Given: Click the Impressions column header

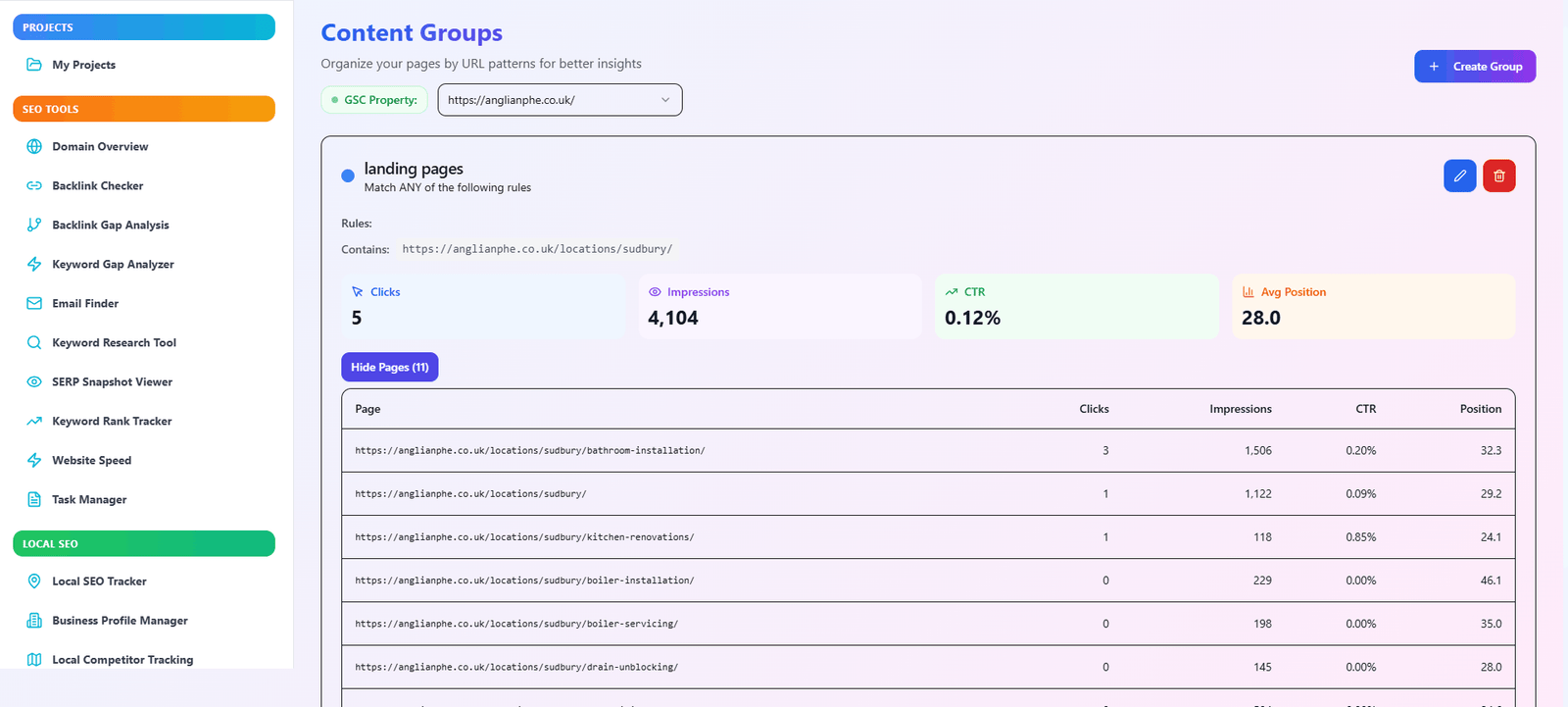Looking at the screenshot, I should click(x=1240, y=409).
